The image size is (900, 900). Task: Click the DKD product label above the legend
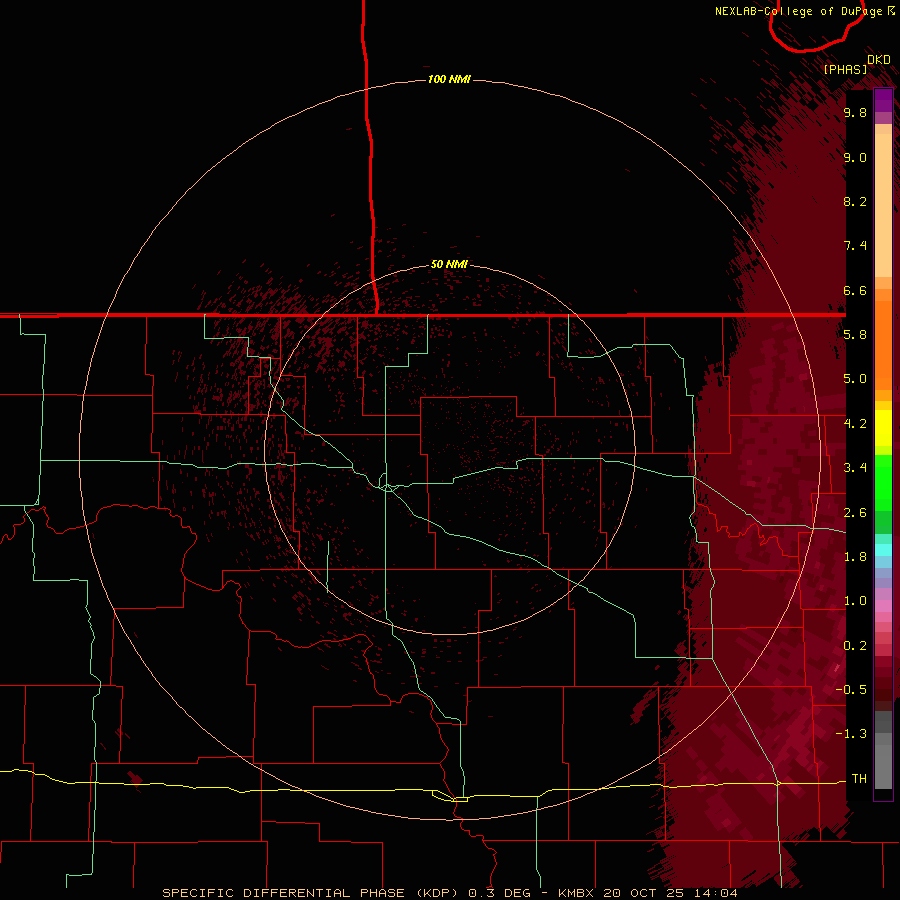click(879, 60)
